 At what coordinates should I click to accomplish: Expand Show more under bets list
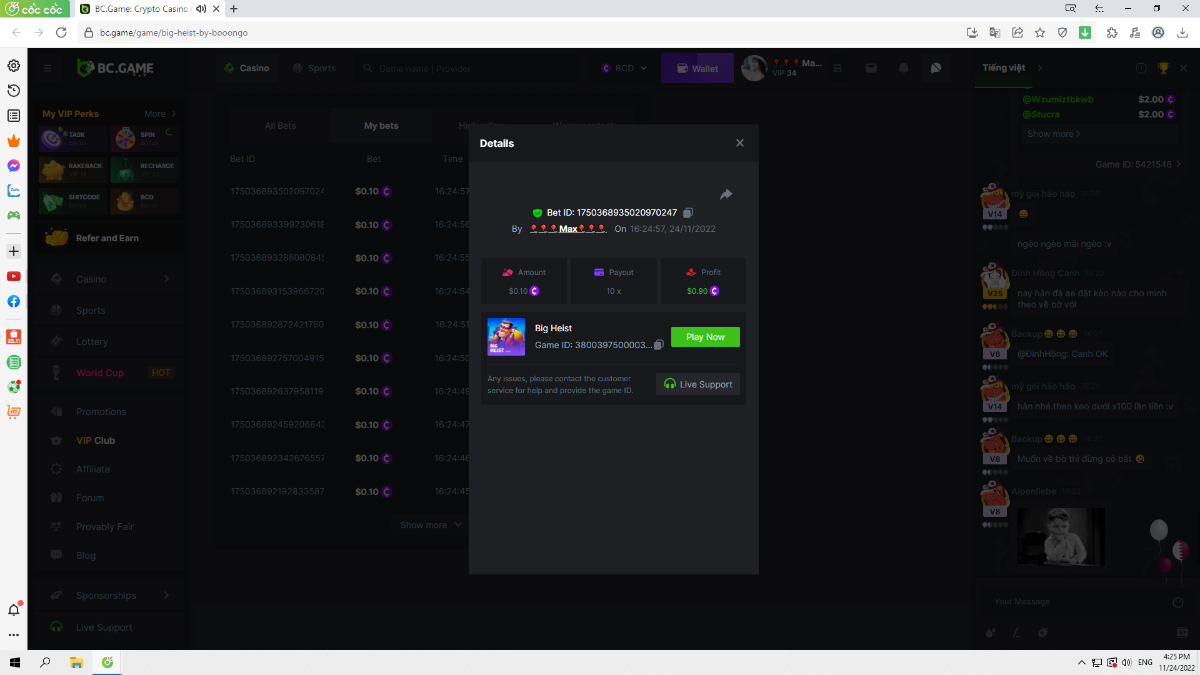click(x=431, y=525)
